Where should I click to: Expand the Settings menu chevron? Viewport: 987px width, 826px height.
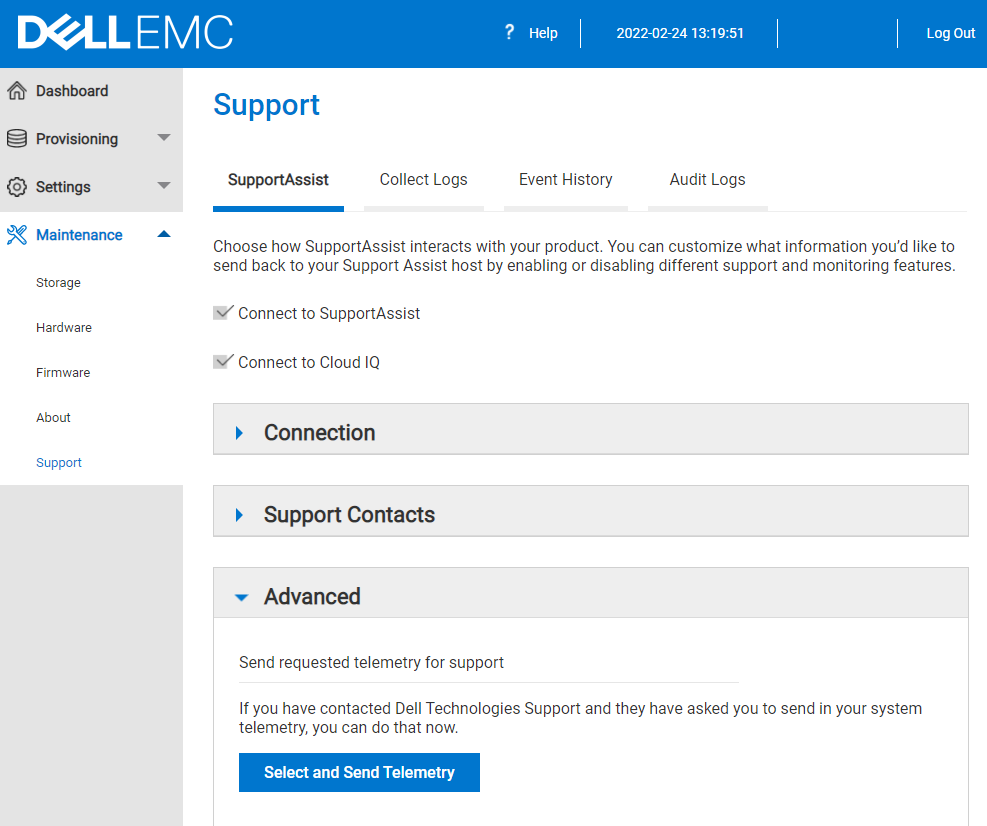163,186
